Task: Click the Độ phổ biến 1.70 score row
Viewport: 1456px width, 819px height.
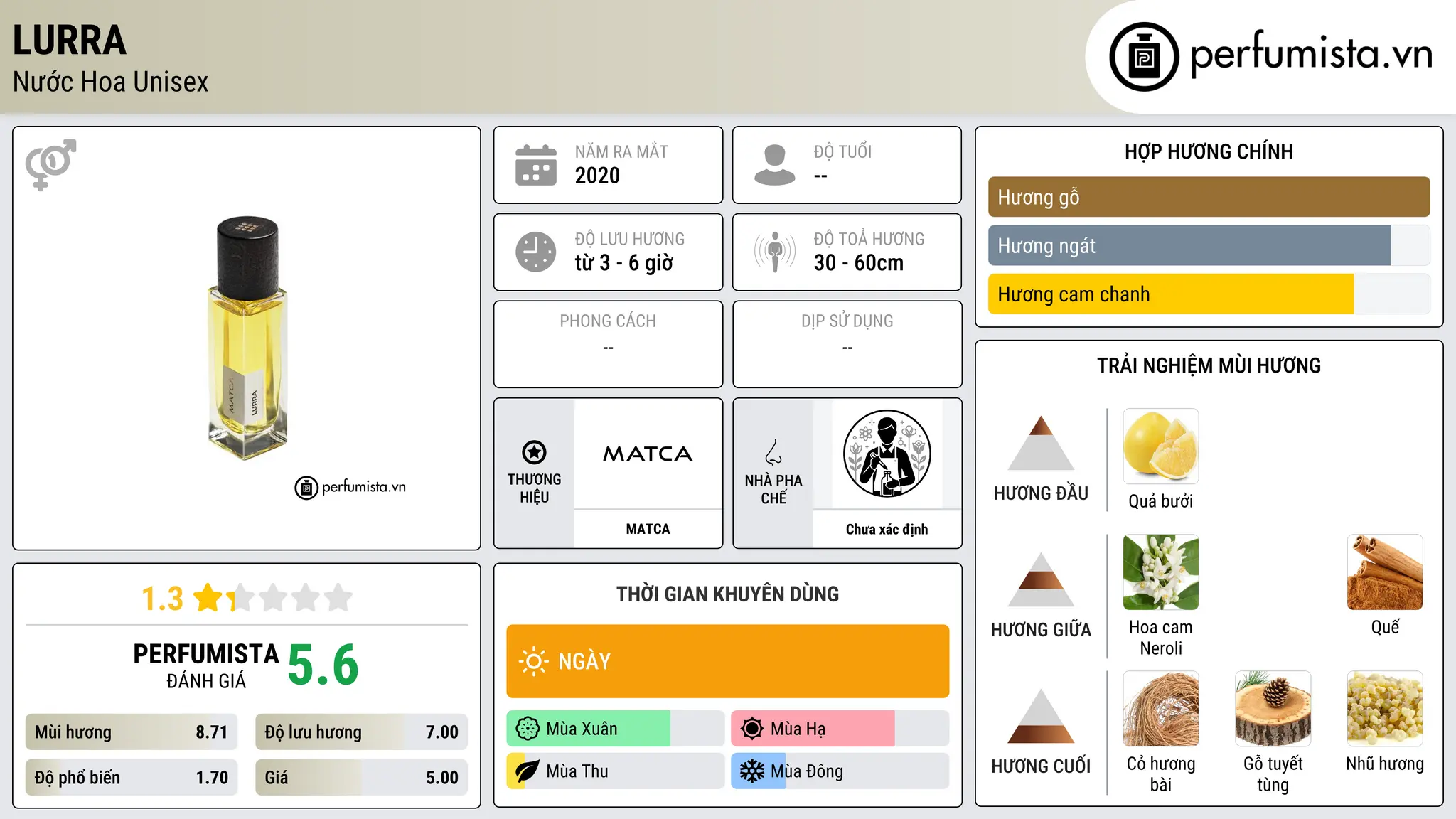Action: click(132, 778)
